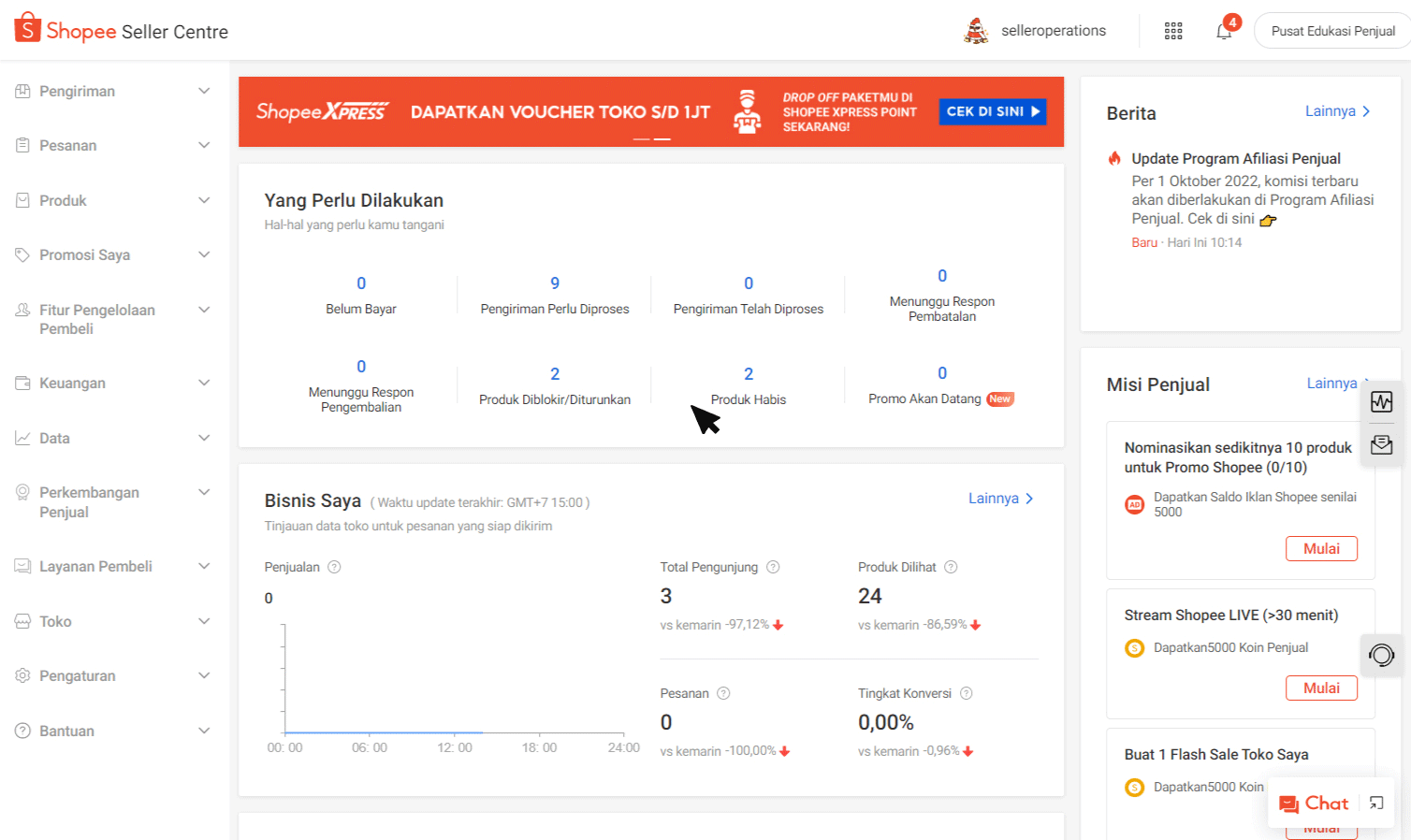Click the AD icon beside Saldo Iklan Shopee

coord(1134,503)
